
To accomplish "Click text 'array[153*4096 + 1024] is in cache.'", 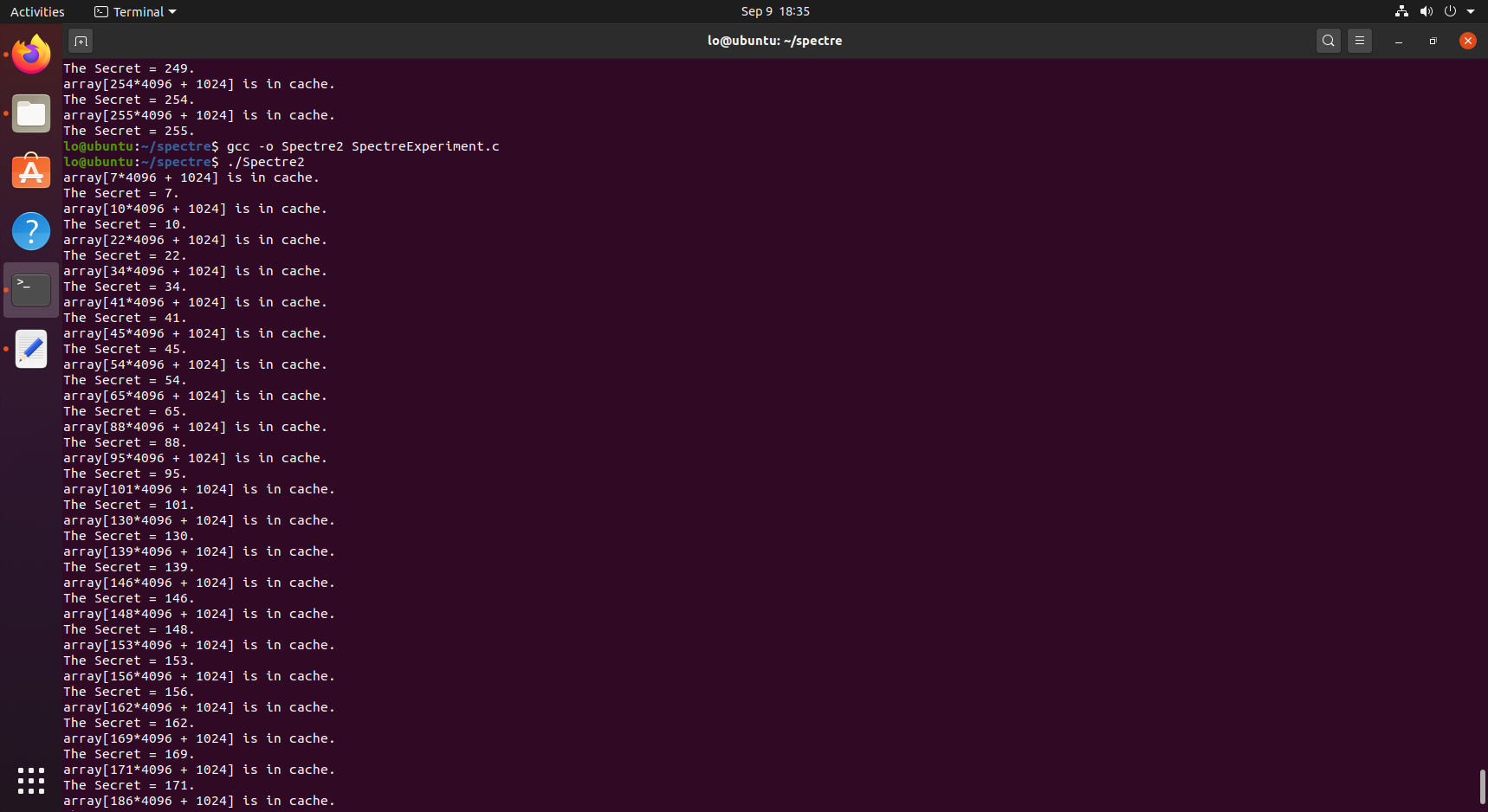I will click(x=199, y=645).
